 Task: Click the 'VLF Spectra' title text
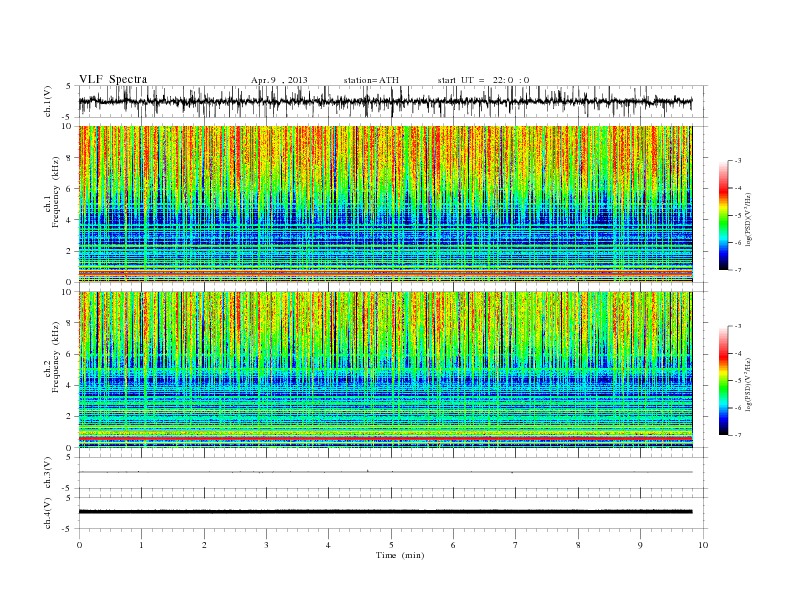(113, 79)
